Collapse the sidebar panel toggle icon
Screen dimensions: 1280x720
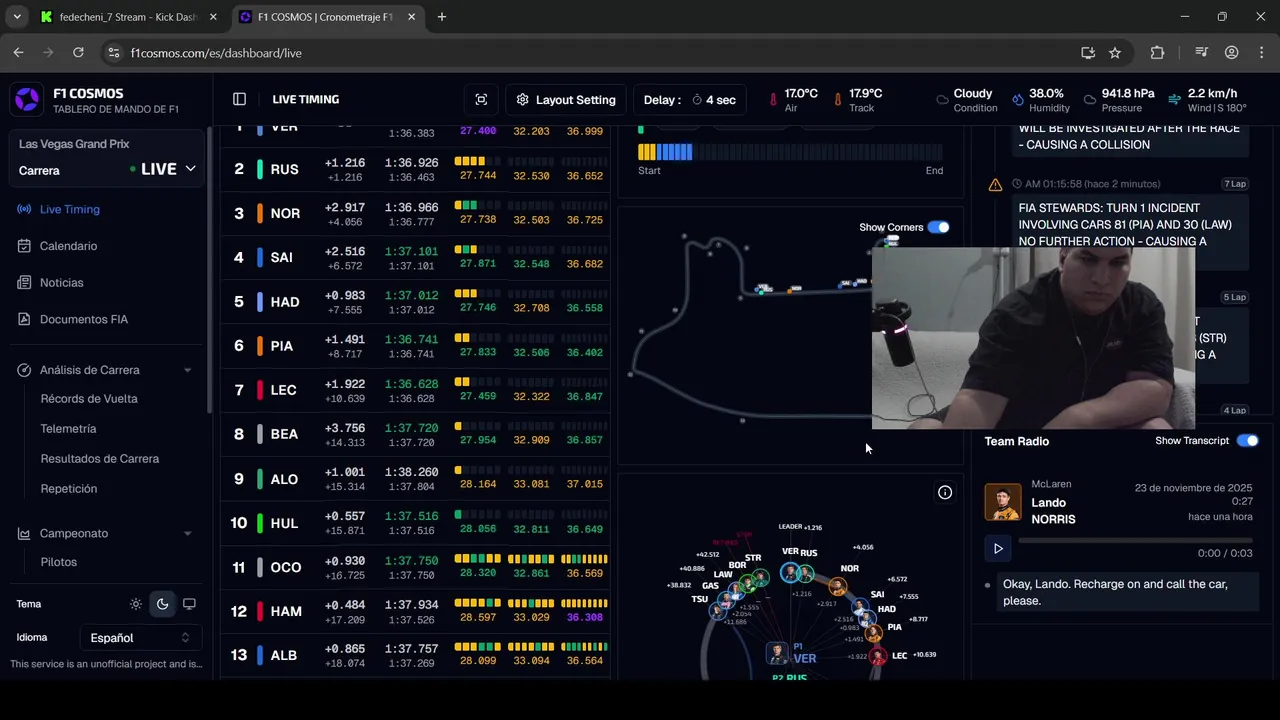pos(239,99)
